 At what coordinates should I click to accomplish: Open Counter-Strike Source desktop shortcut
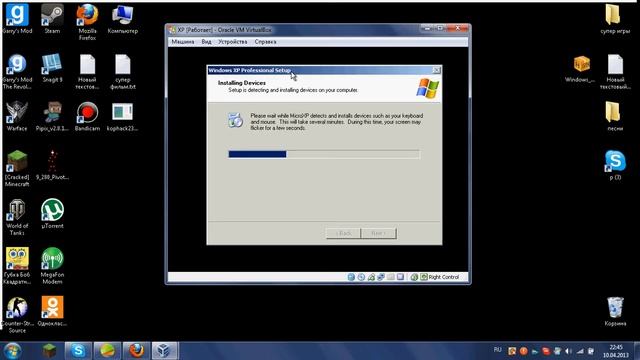point(17,315)
